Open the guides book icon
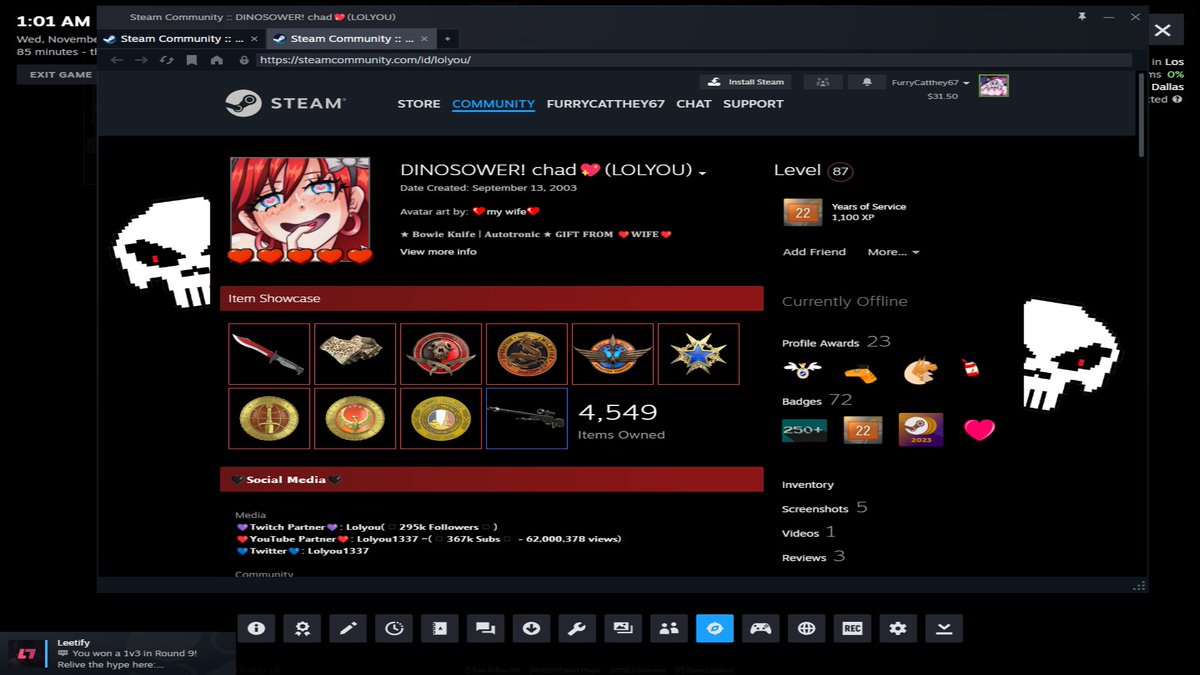The width and height of the screenshot is (1200, 675). click(440, 628)
